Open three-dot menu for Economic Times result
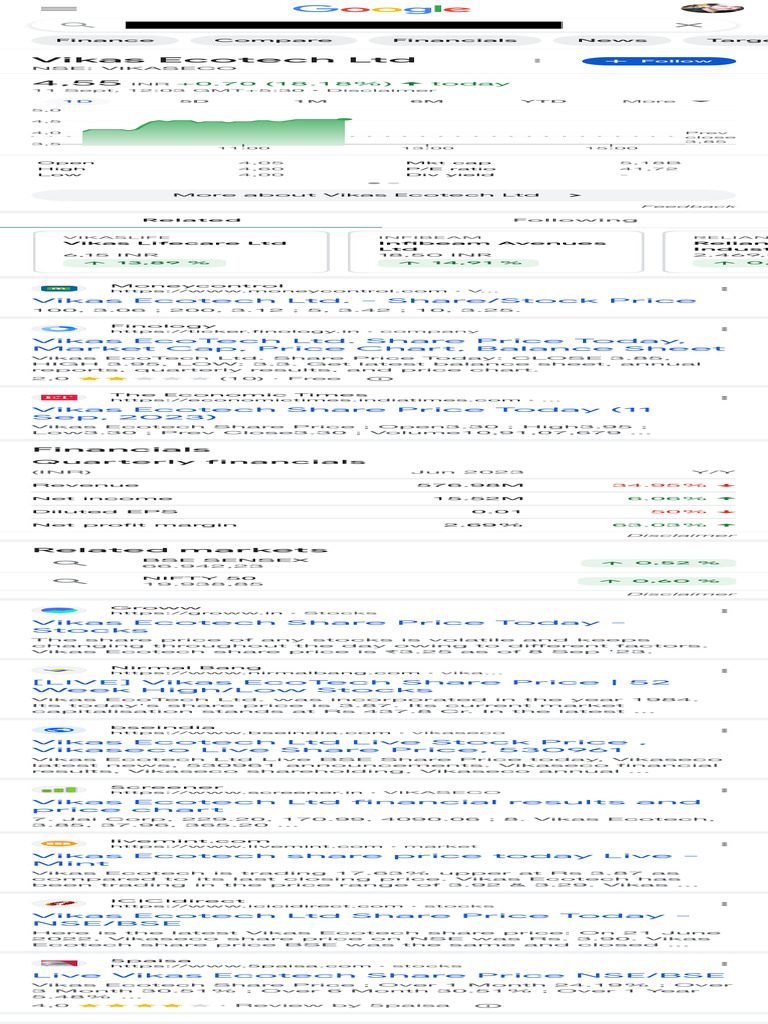The width and height of the screenshot is (768, 1024). pyautogui.click(x=724, y=398)
